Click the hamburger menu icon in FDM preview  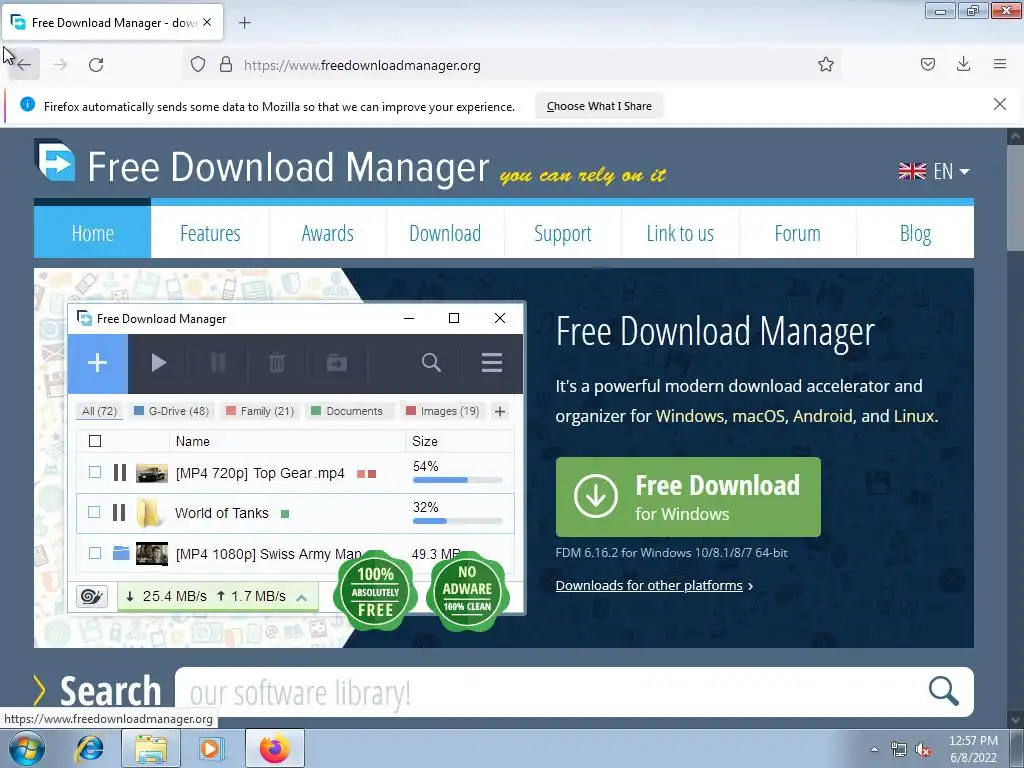click(492, 363)
